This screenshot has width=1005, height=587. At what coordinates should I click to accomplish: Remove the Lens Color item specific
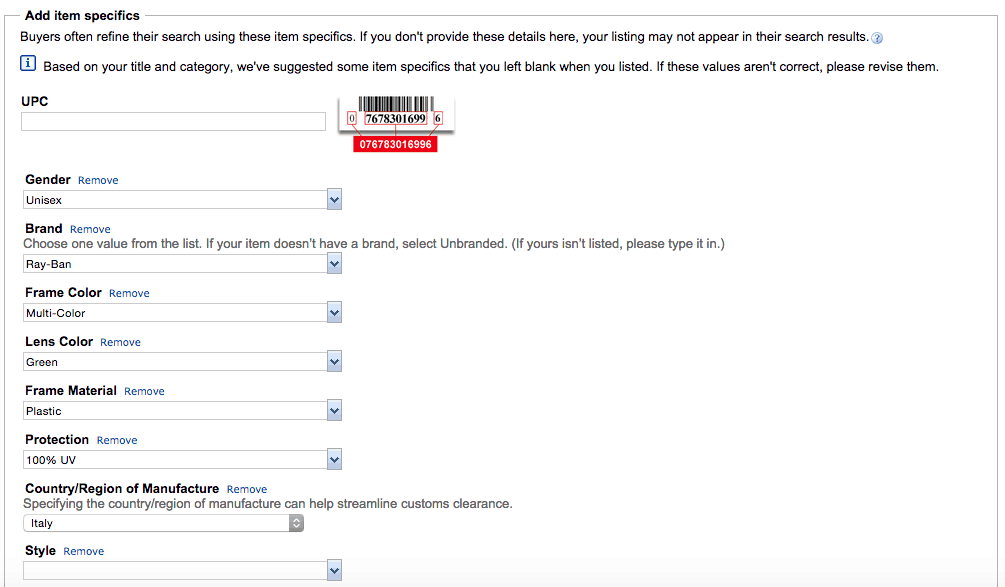120,342
